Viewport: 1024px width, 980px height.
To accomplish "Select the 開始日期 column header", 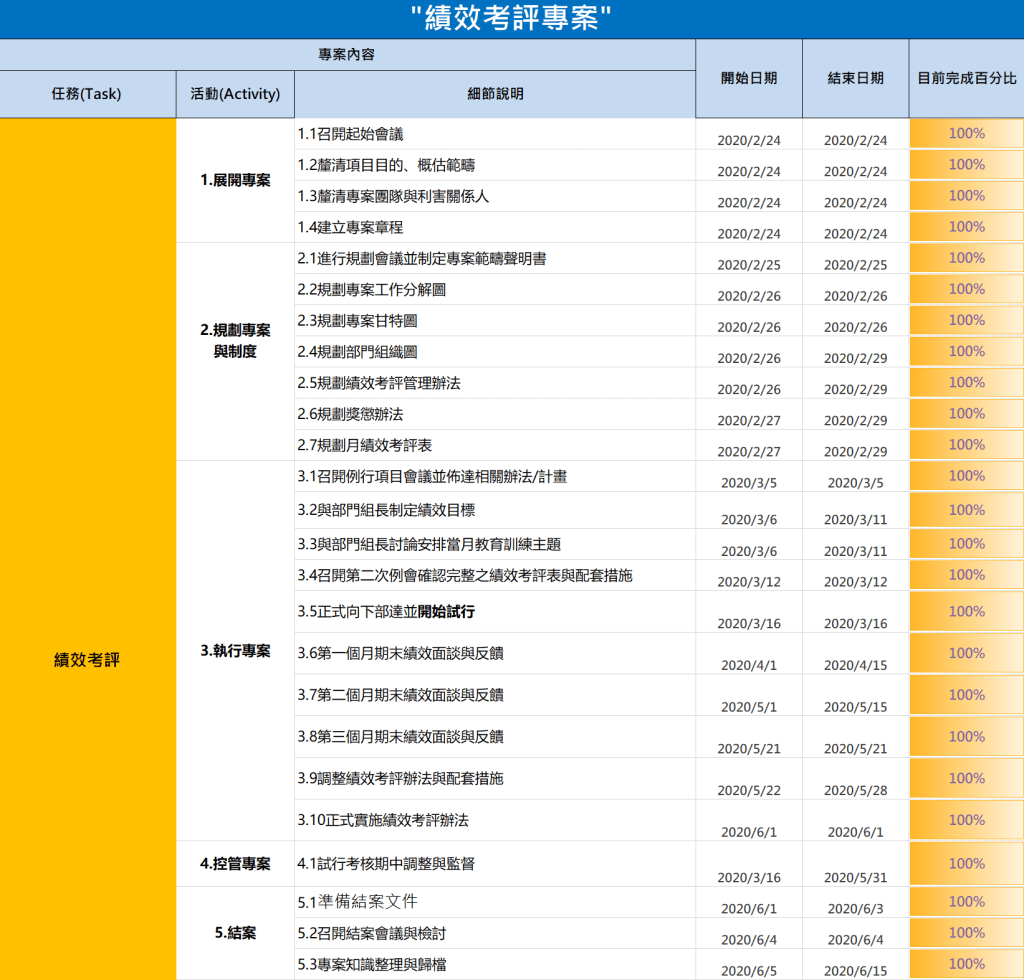I will pyautogui.click(x=748, y=78).
